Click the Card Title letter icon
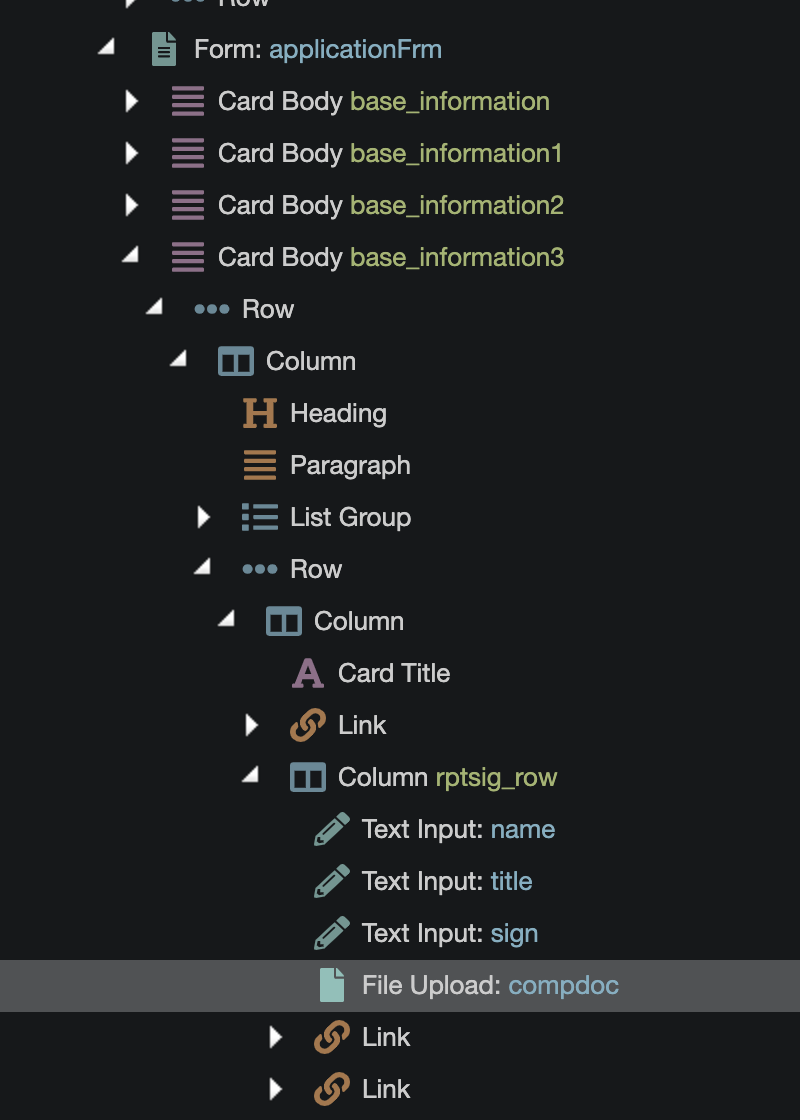 point(308,673)
